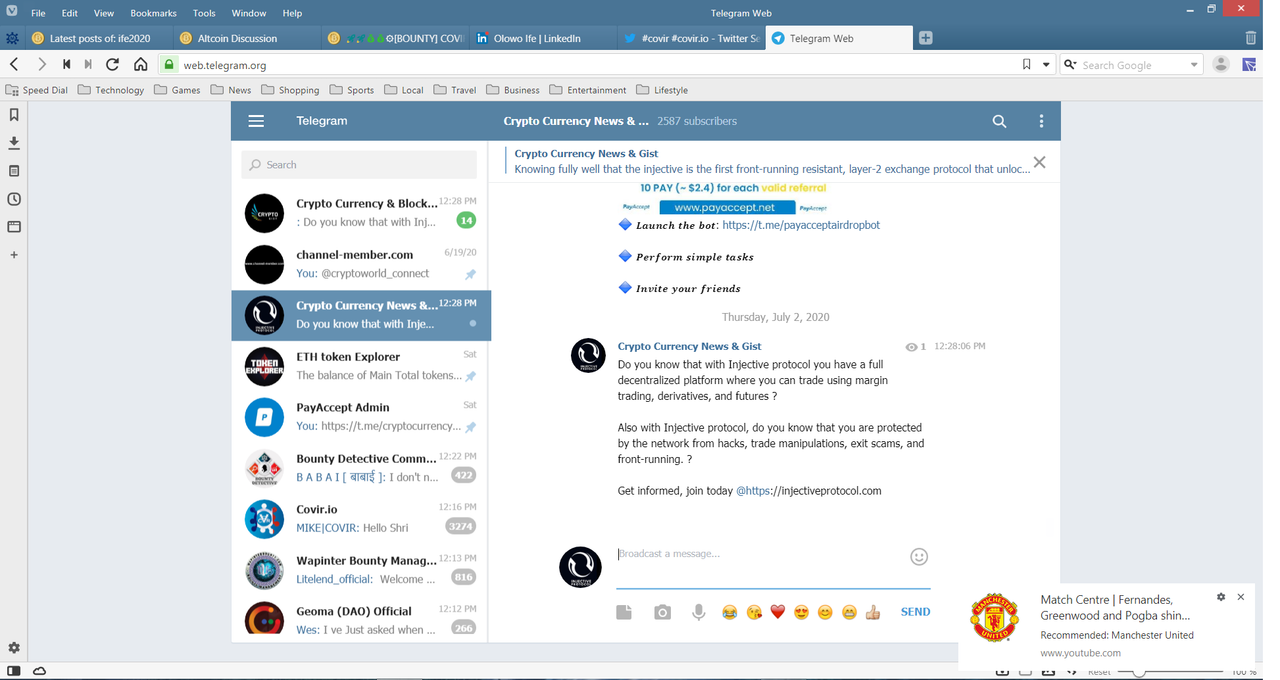Open the Wapinter Bounty Manag... chat
Screen dimensions: 1280x680
(361, 570)
